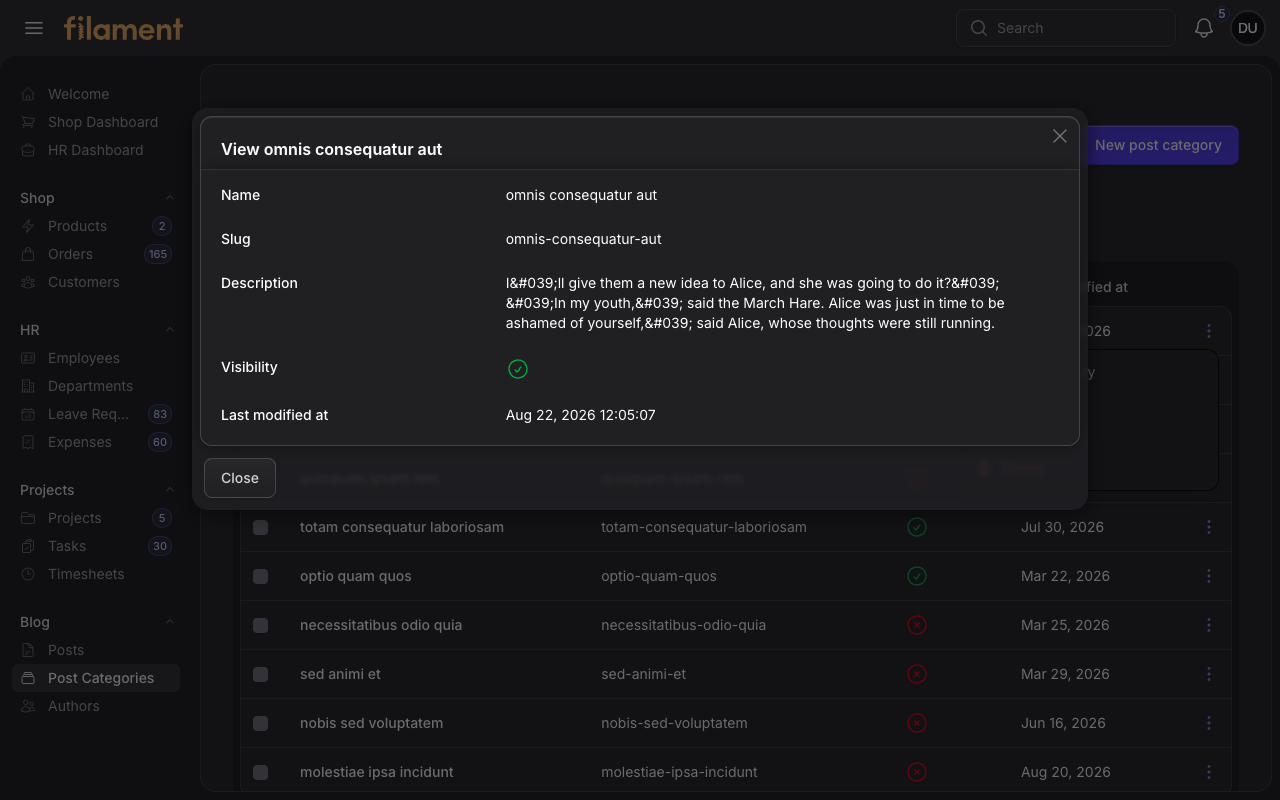Click the Customers group icon
Screen dimensions: 1280x800
pos(28,282)
